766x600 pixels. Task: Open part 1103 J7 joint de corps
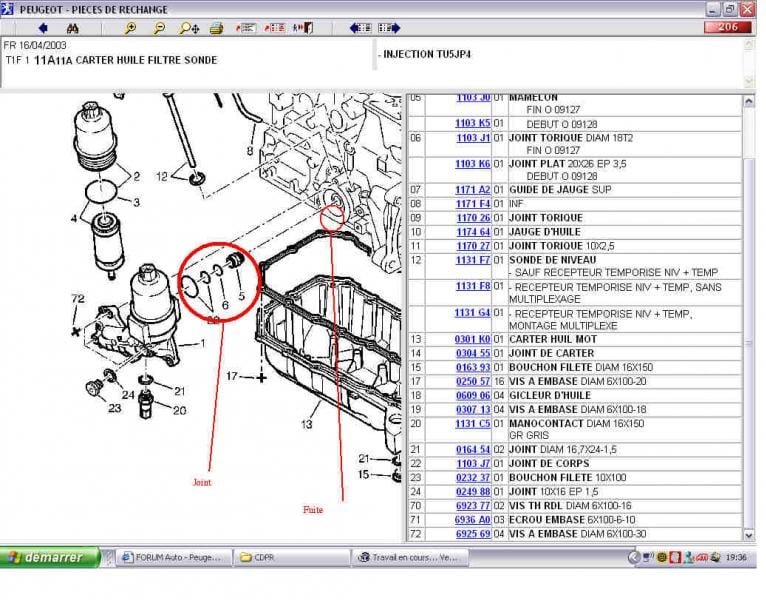tap(473, 463)
